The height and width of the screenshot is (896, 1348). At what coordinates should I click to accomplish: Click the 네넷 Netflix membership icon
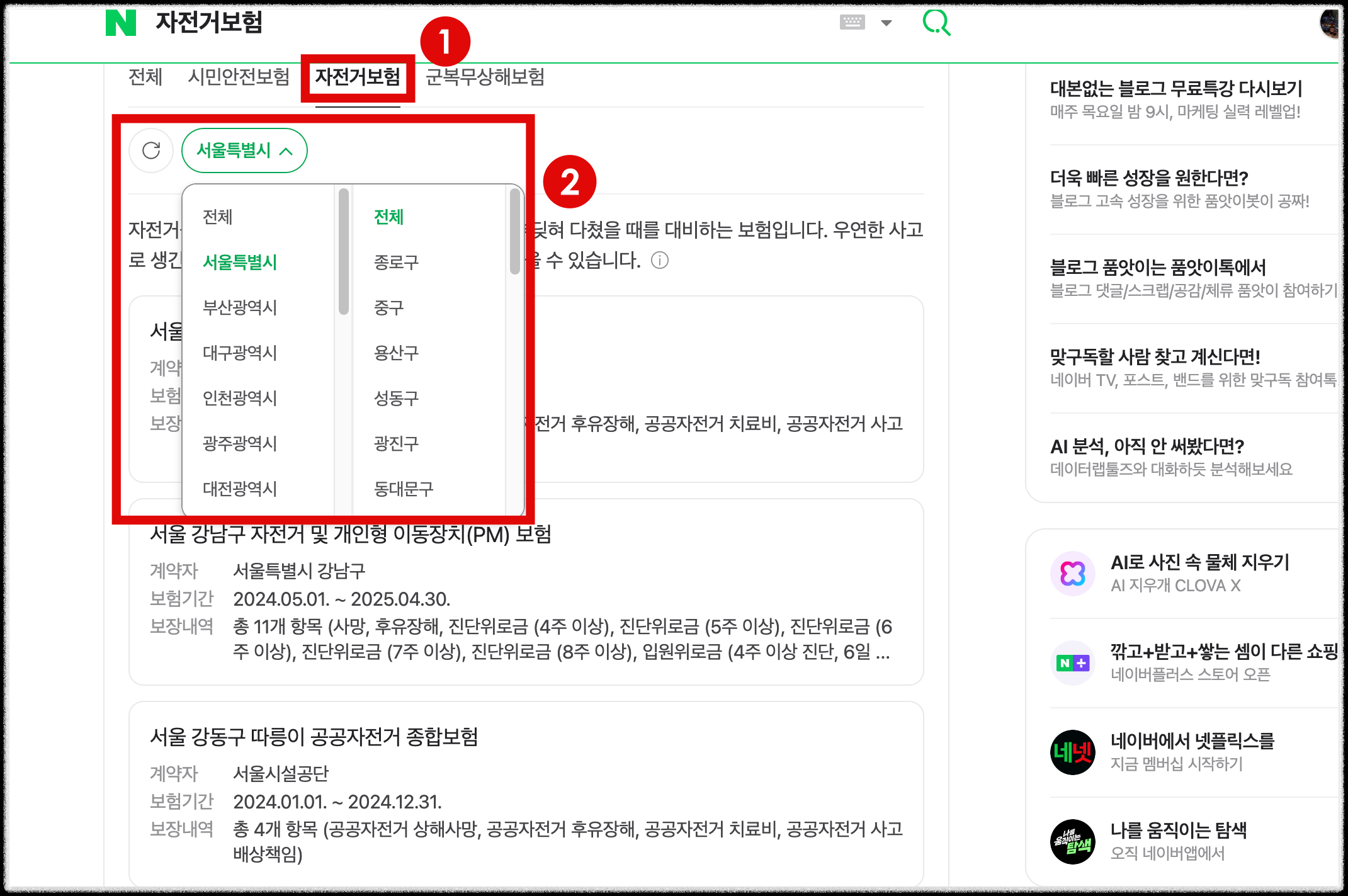[1072, 752]
